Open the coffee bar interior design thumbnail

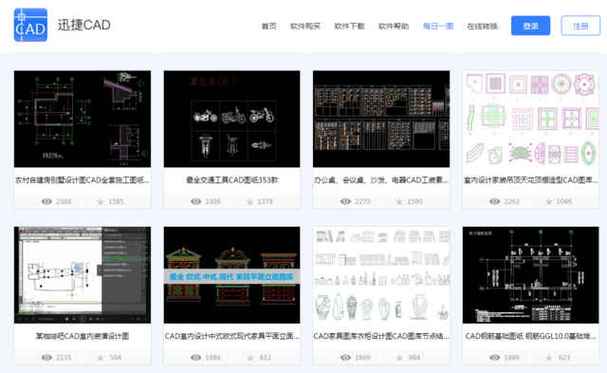(x=82, y=275)
